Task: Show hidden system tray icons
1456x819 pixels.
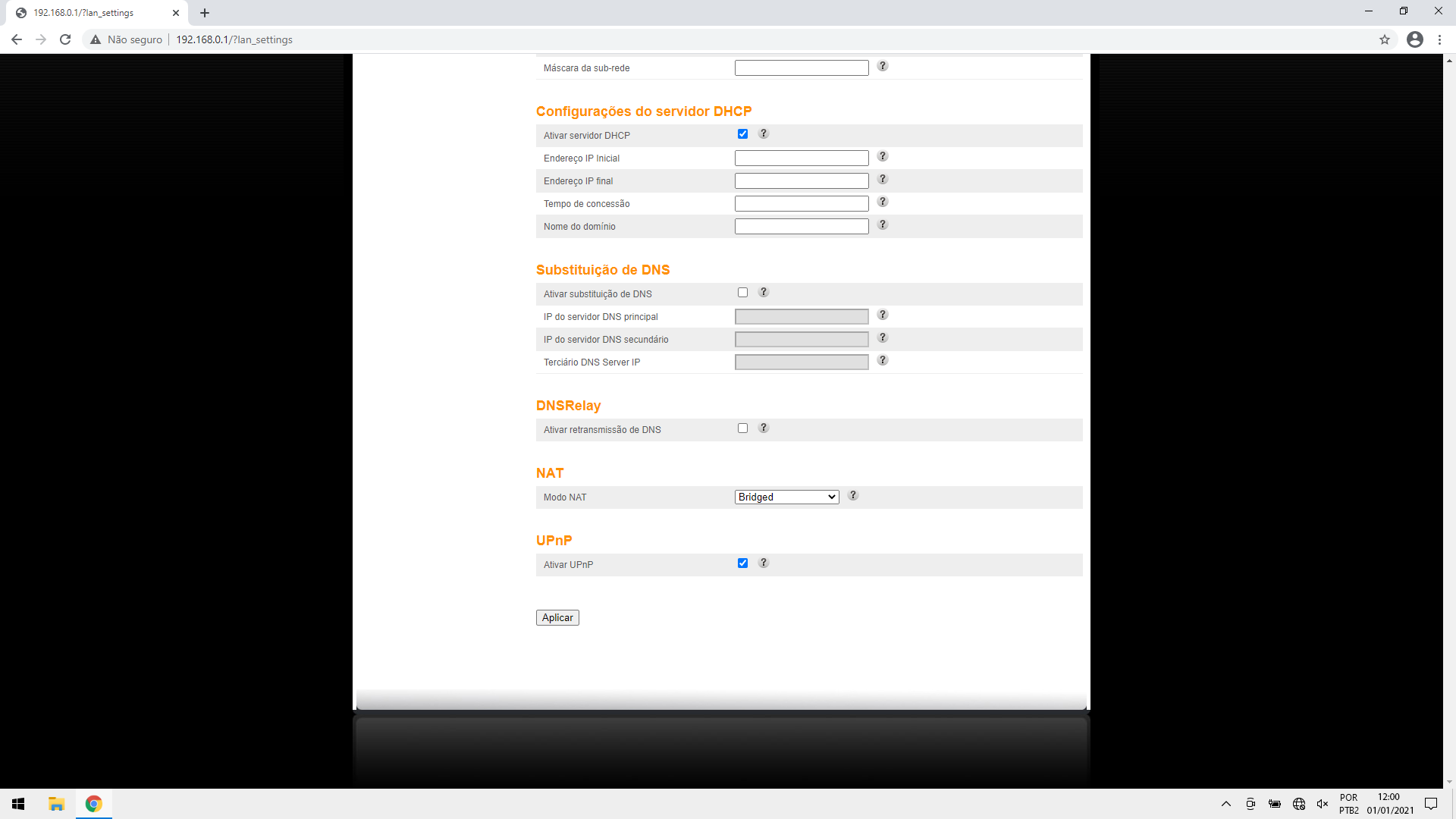Action: click(x=1226, y=804)
